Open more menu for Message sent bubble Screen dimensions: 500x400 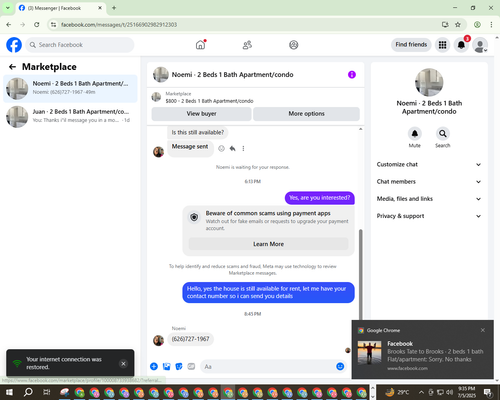point(243,149)
